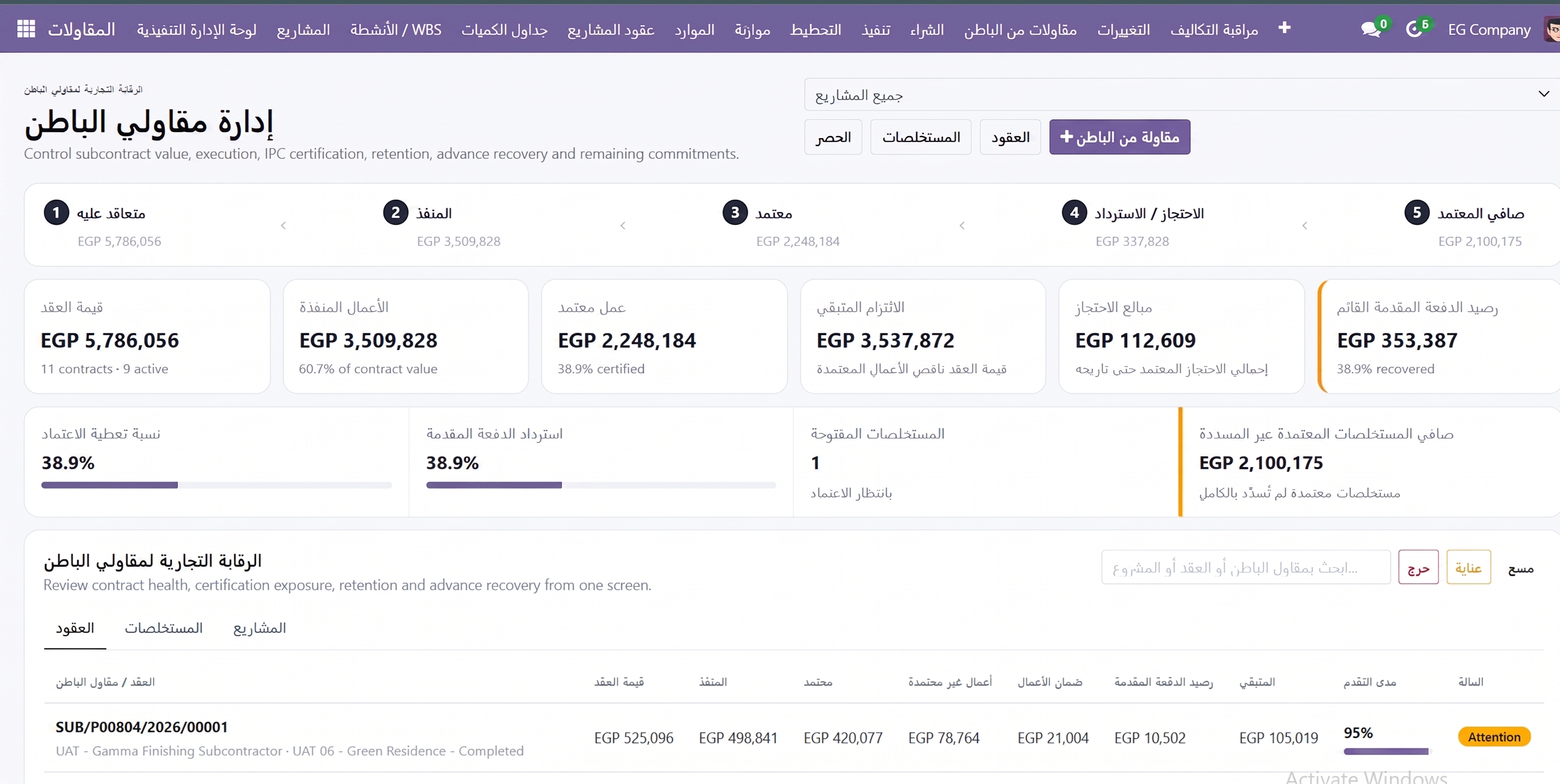1560x784 pixels.
Task: Open the activities clock icon
Action: (x=1415, y=29)
